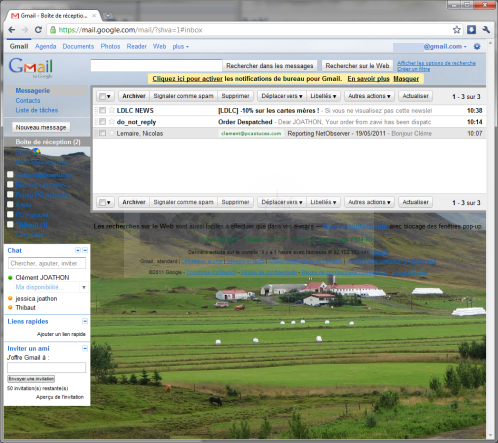This screenshot has height=443, width=498.
Task: Go back with browser back arrow
Action: [11, 30]
